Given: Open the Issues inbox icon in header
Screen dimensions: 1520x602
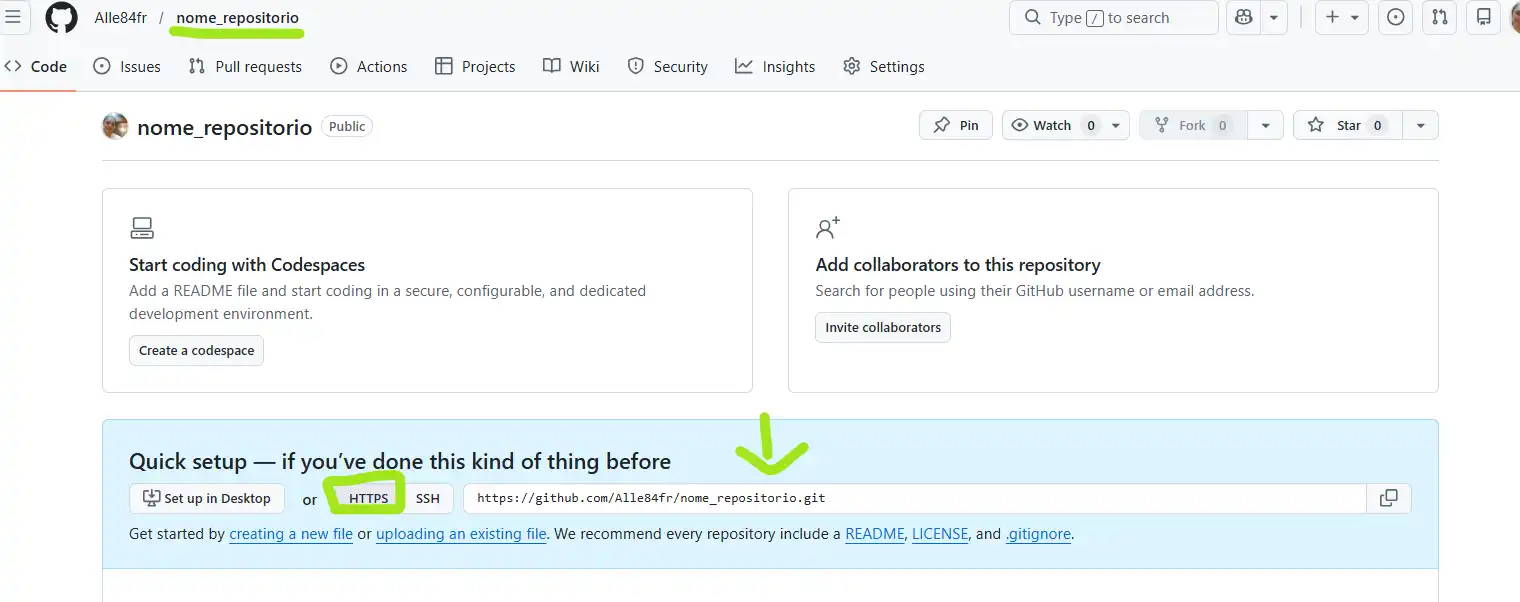Looking at the screenshot, I should pos(1395,18).
